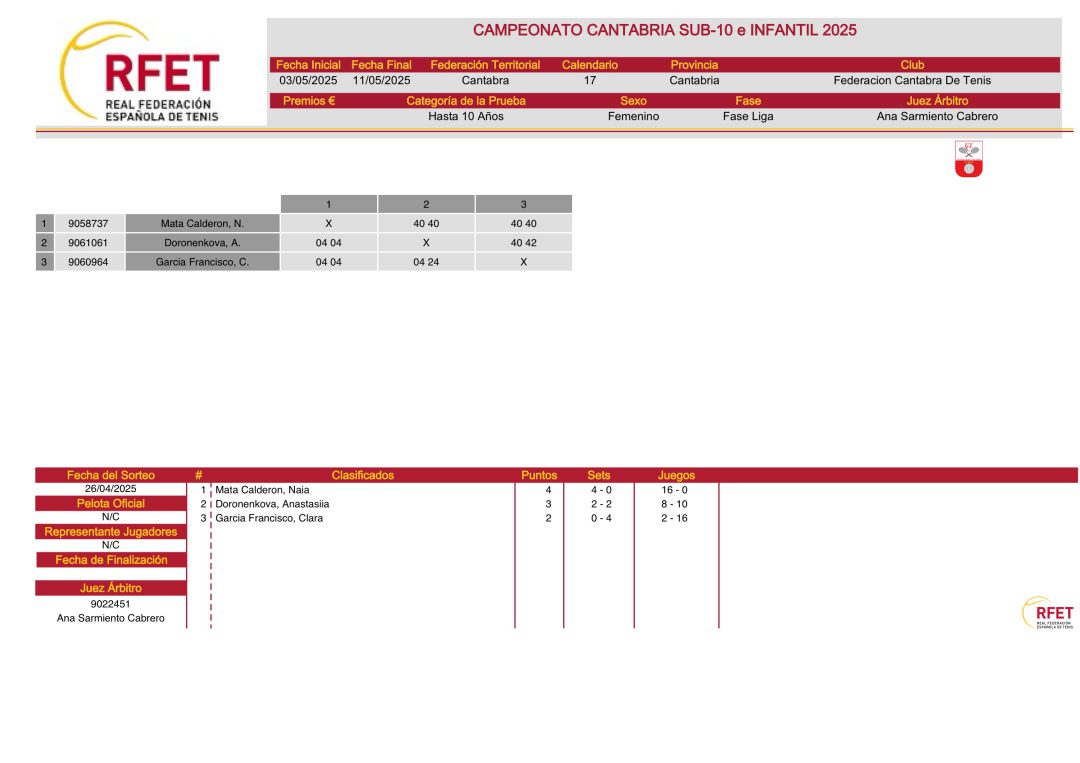Click player Garcia Francisco, C.
This screenshot has height=763, width=1080.
click(x=202, y=262)
